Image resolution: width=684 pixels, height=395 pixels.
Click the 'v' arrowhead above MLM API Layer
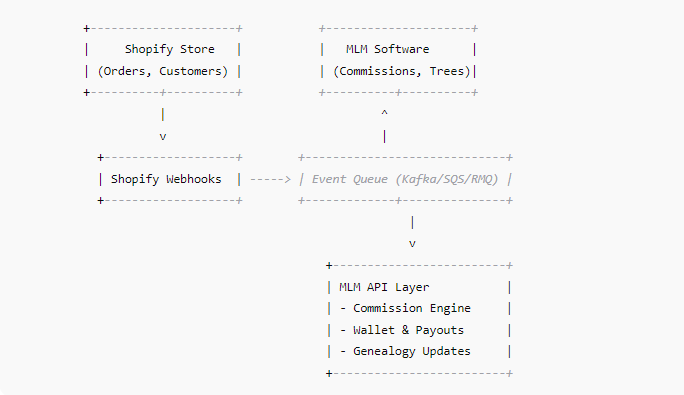tap(412, 244)
